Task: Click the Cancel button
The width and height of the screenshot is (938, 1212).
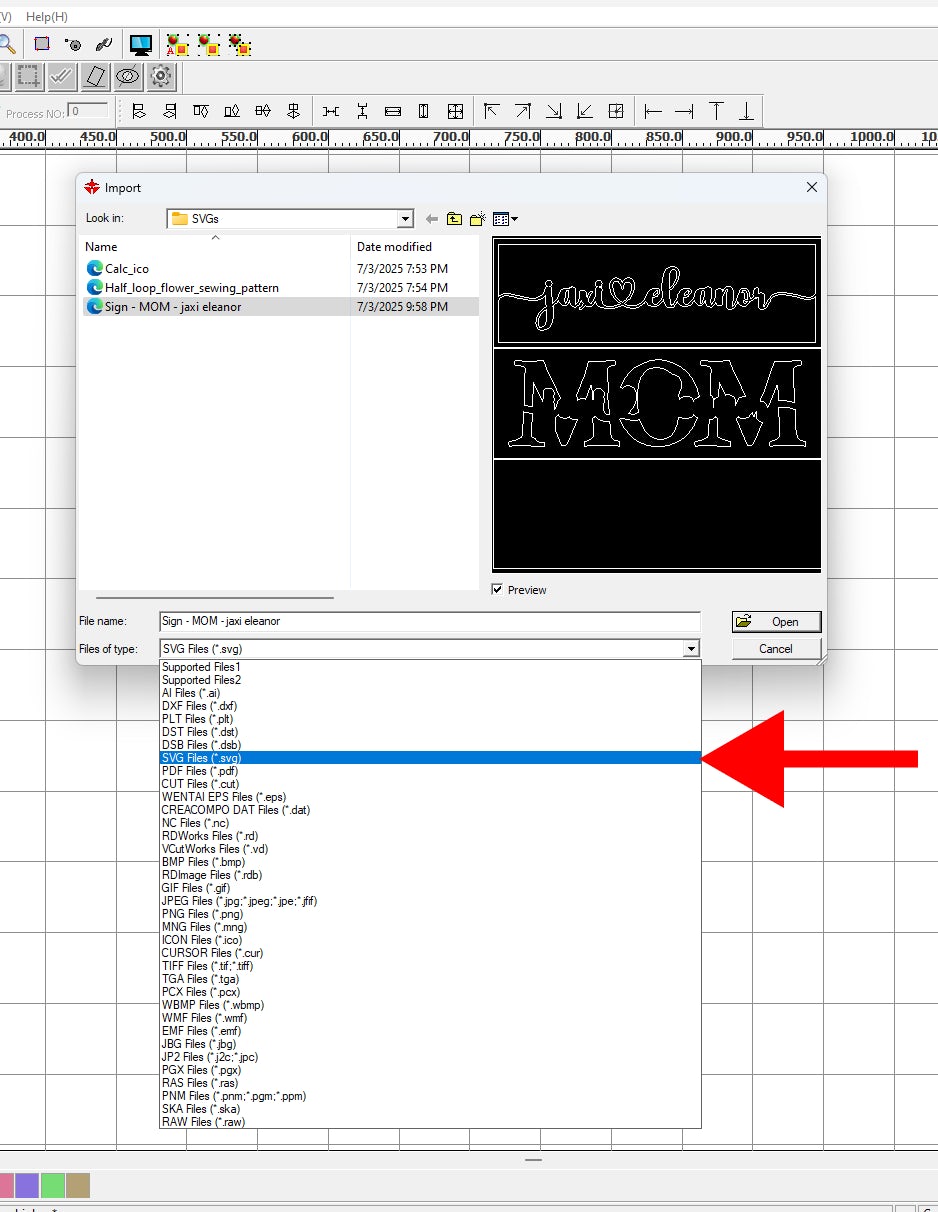Action: [x=776, y=649]
